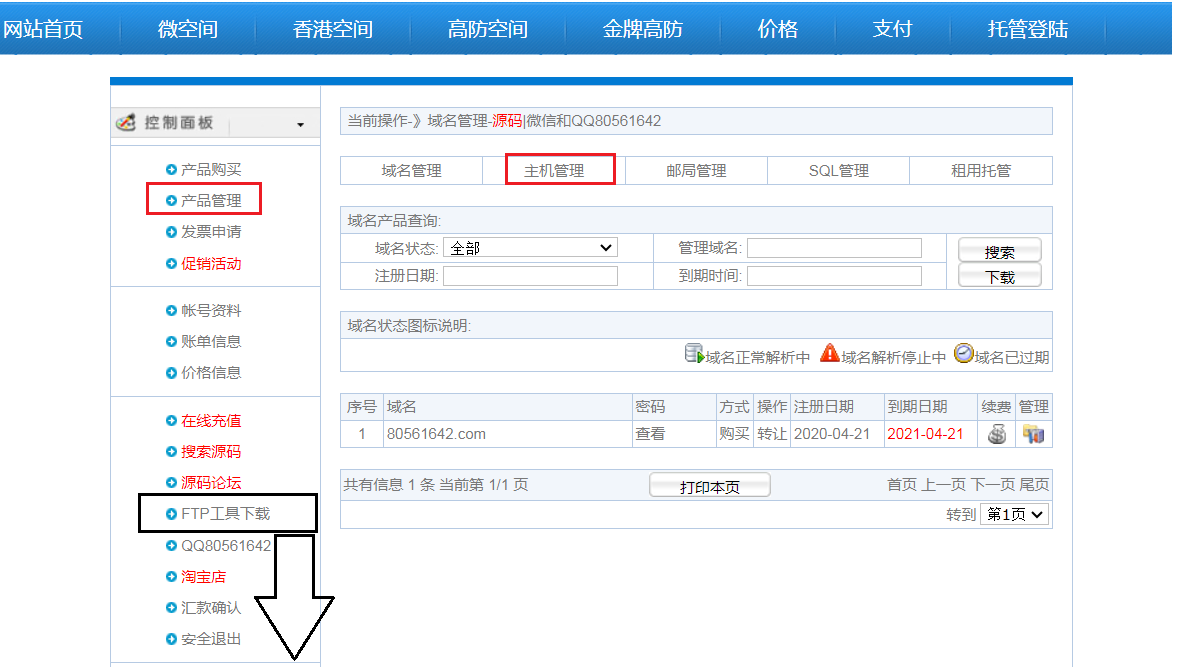The image size is (1182, 667).
Task: Click the 搜索 search button
Action: tap(999, 252)
